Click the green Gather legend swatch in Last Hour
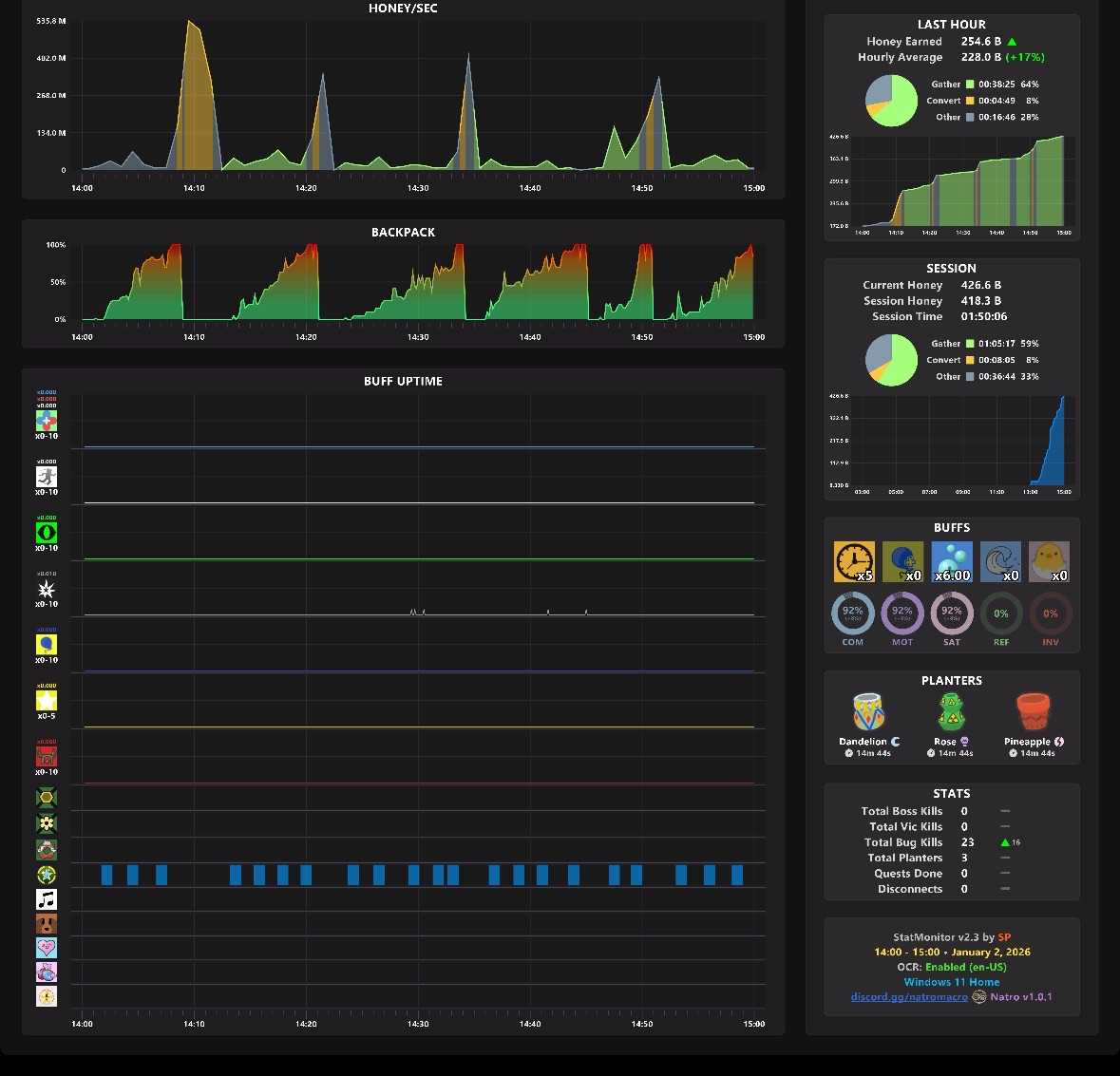 [970, 85]
